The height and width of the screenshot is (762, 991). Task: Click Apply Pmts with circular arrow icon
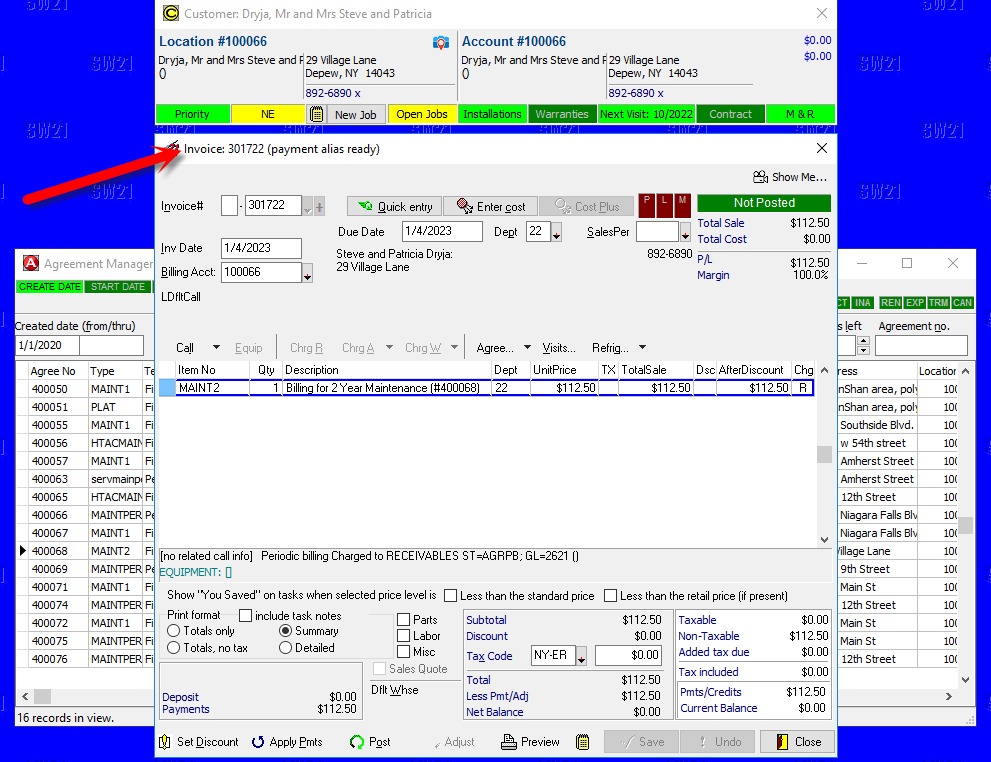pyautogui.click(x=287, y=742)
